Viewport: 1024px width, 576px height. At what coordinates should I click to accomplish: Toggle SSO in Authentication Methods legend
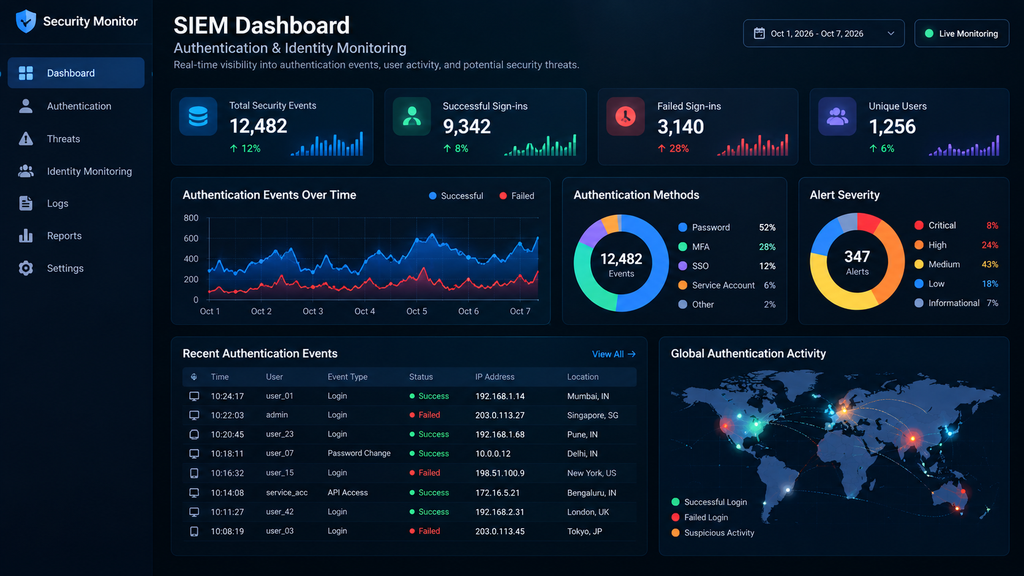click(x=694, y=266)
